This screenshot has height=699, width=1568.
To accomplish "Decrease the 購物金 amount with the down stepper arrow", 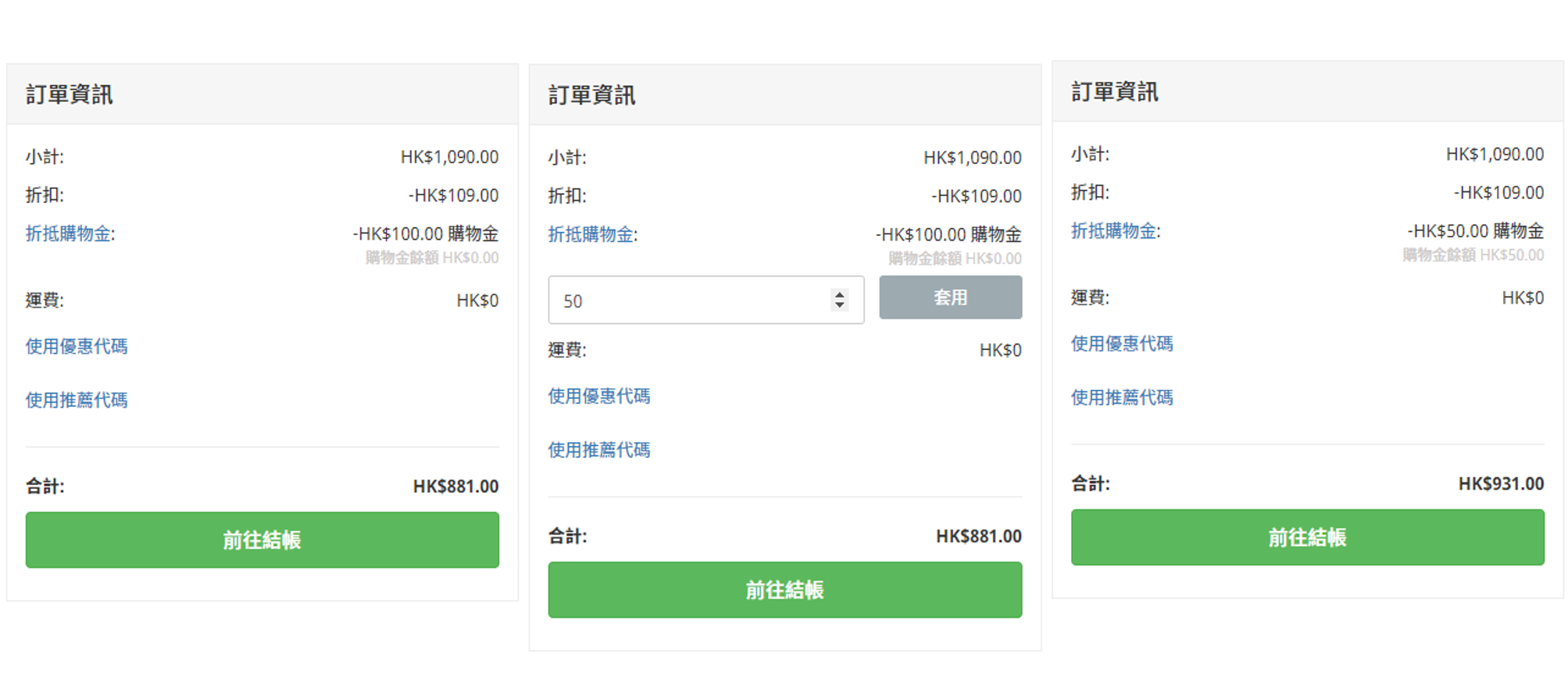I will pos(840,305).
